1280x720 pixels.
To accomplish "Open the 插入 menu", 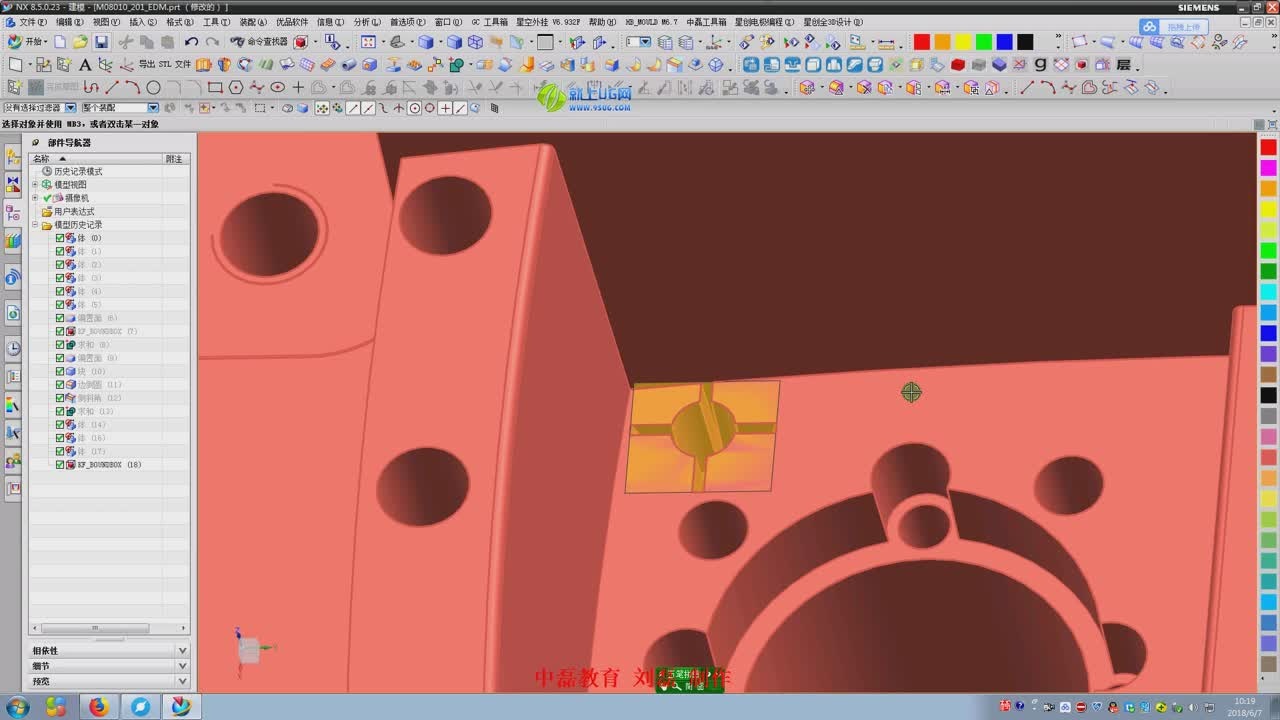I will [x=143, y=21].
